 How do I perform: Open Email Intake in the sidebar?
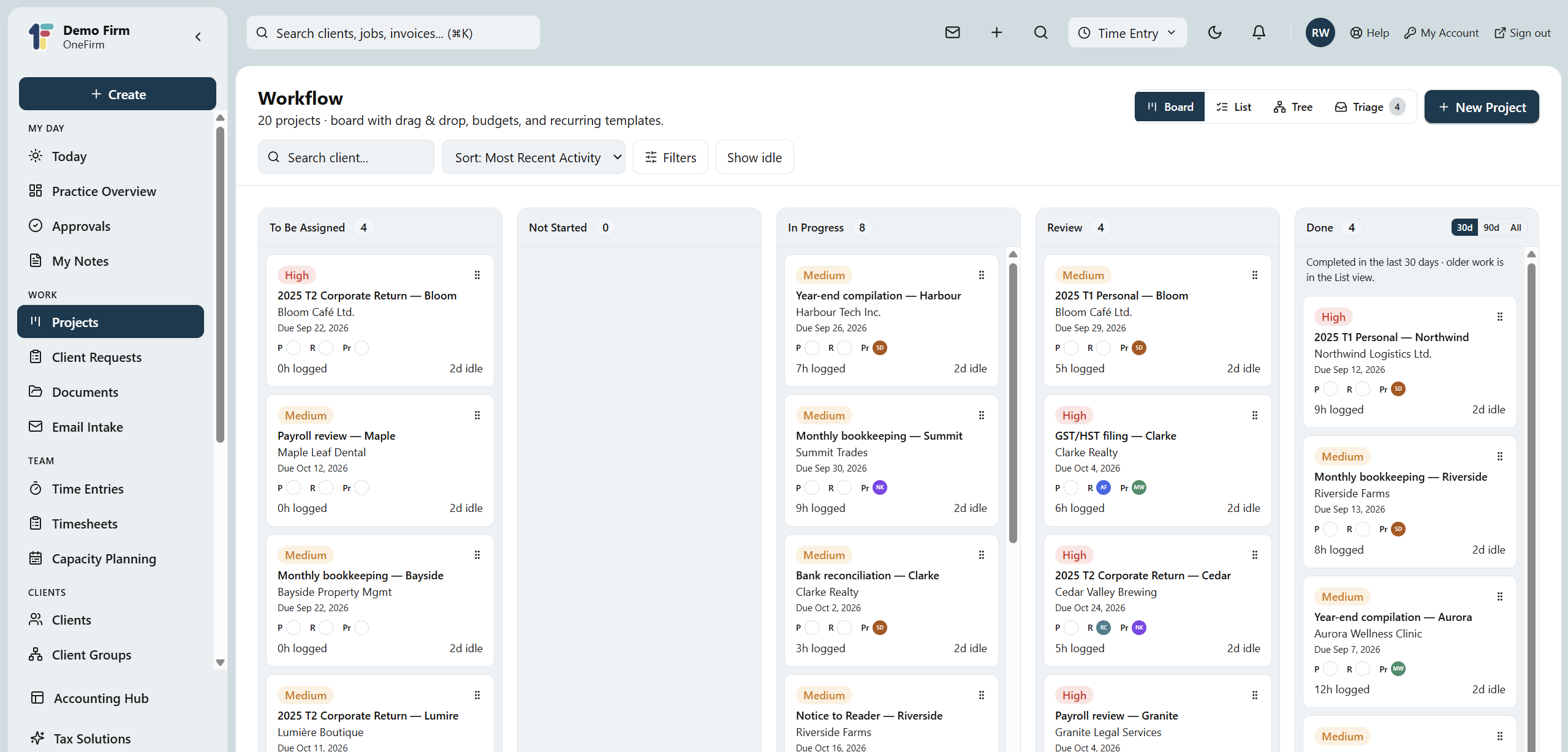coord(110,427)
